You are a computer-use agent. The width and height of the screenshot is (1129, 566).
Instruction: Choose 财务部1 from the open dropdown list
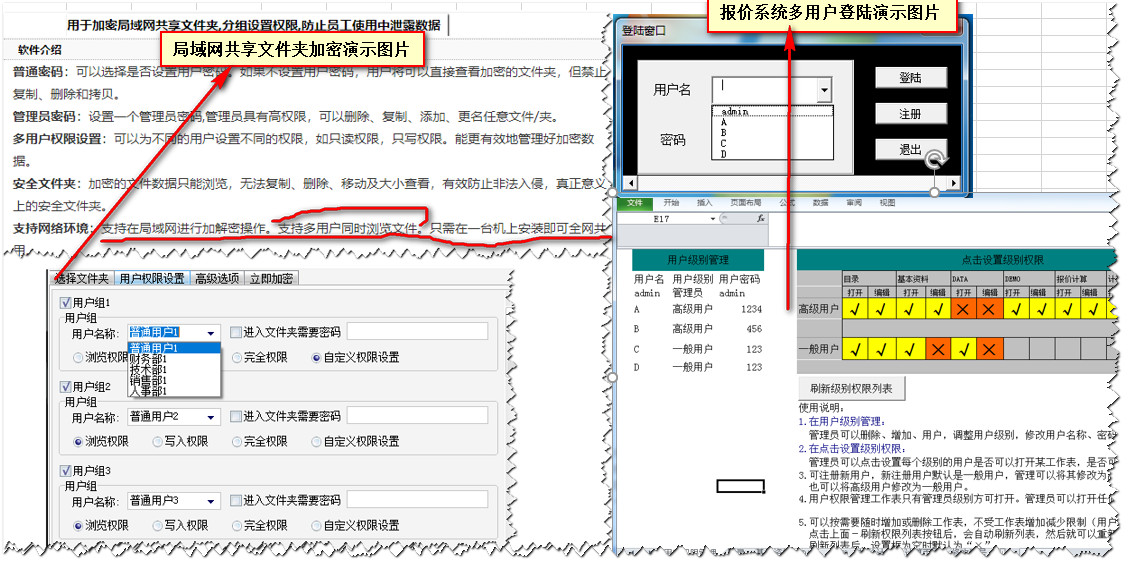(148, 358)
